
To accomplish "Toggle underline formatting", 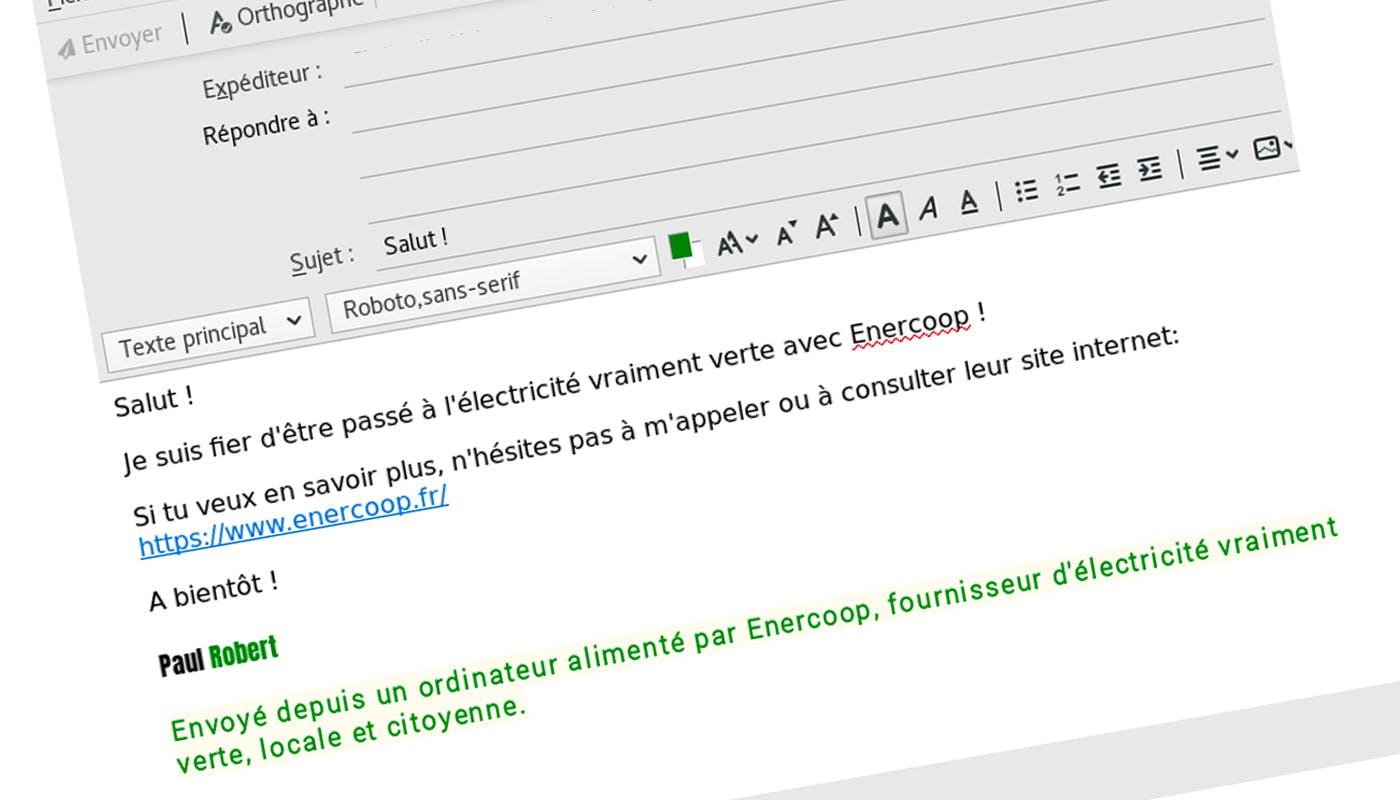I will 968,203.
